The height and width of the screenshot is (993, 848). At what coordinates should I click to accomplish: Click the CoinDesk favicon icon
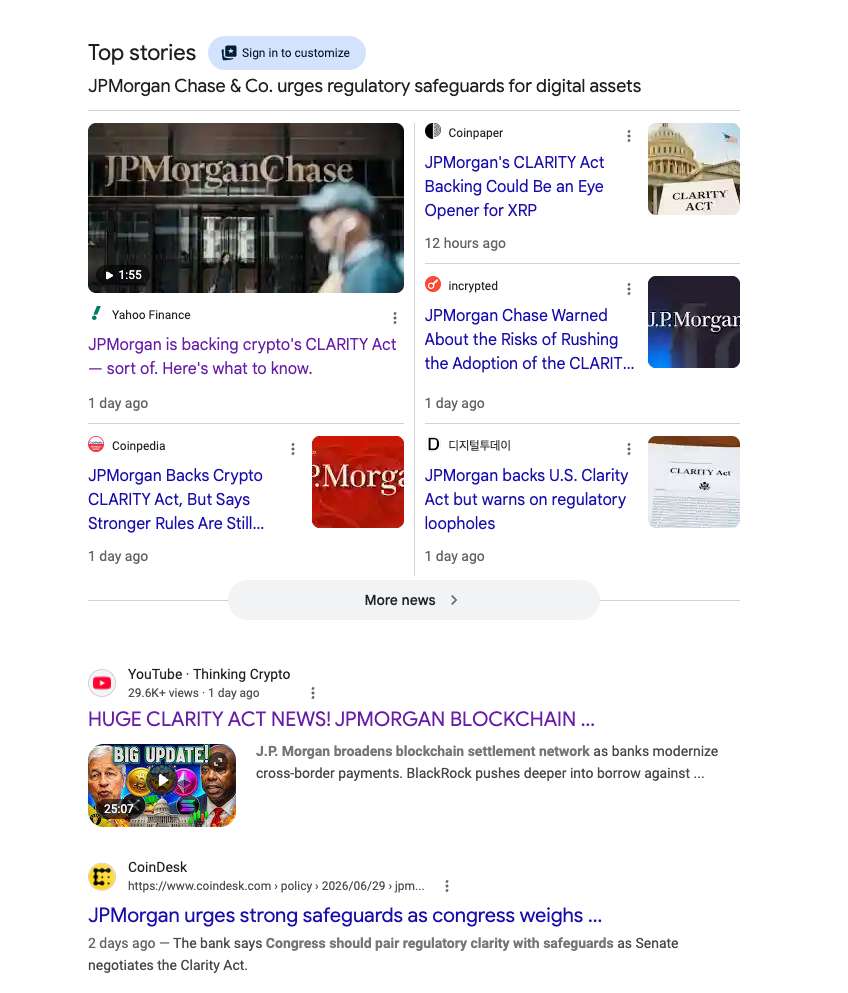[x=102, y=876]
